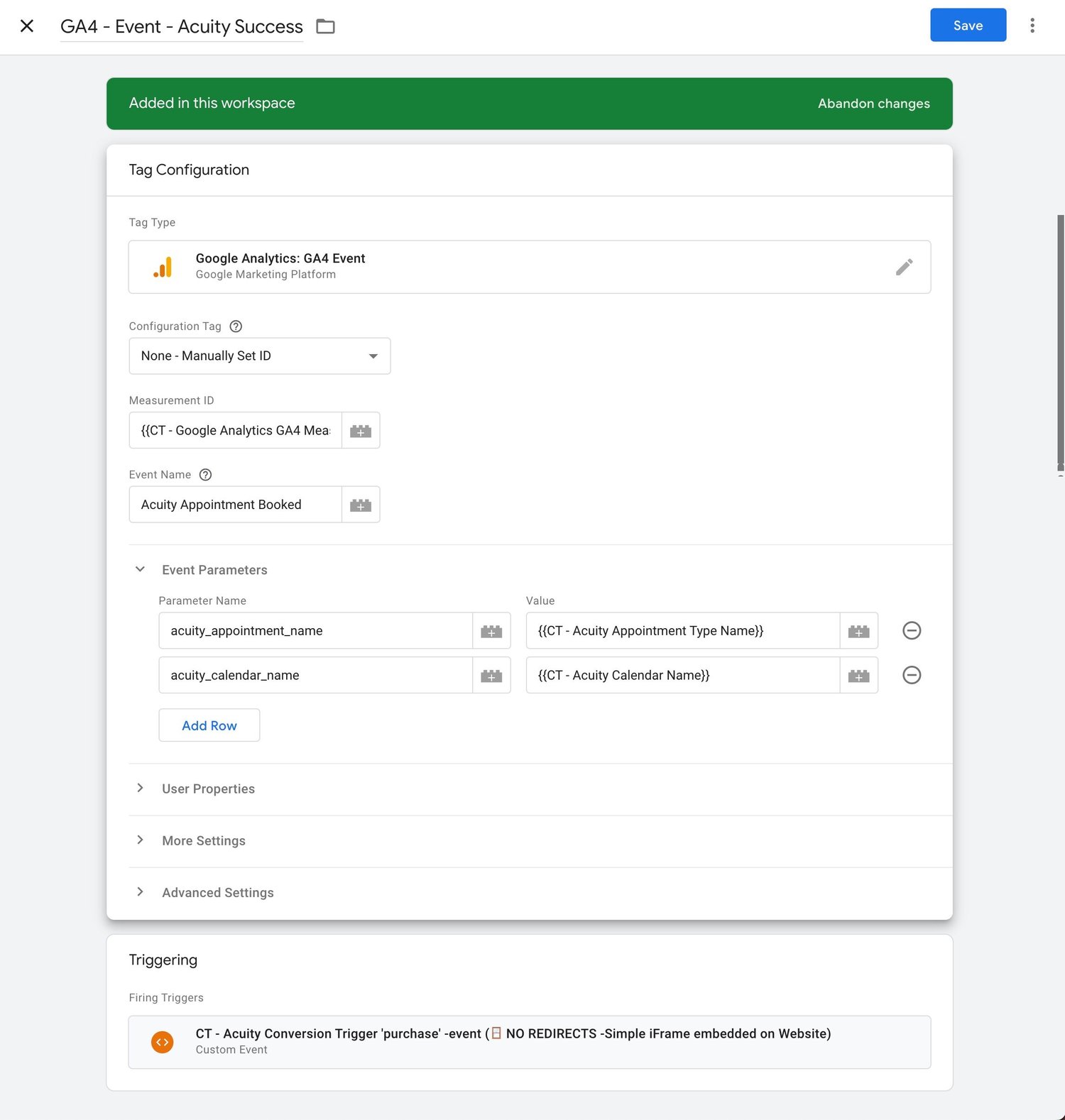Viewport: 1065px width, 1120px height.
Task: Remove the acuity_appointment_name parameter row
Action: [912, 630]
